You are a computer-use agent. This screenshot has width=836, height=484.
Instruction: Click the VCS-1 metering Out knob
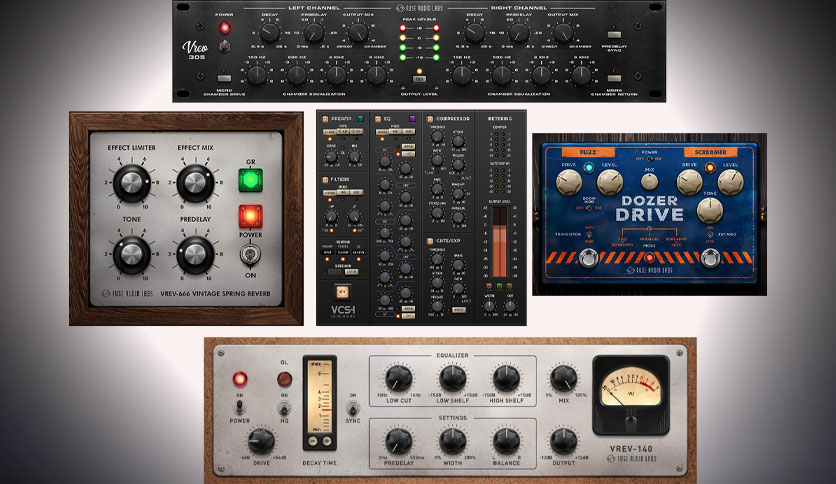pos(510,306)
